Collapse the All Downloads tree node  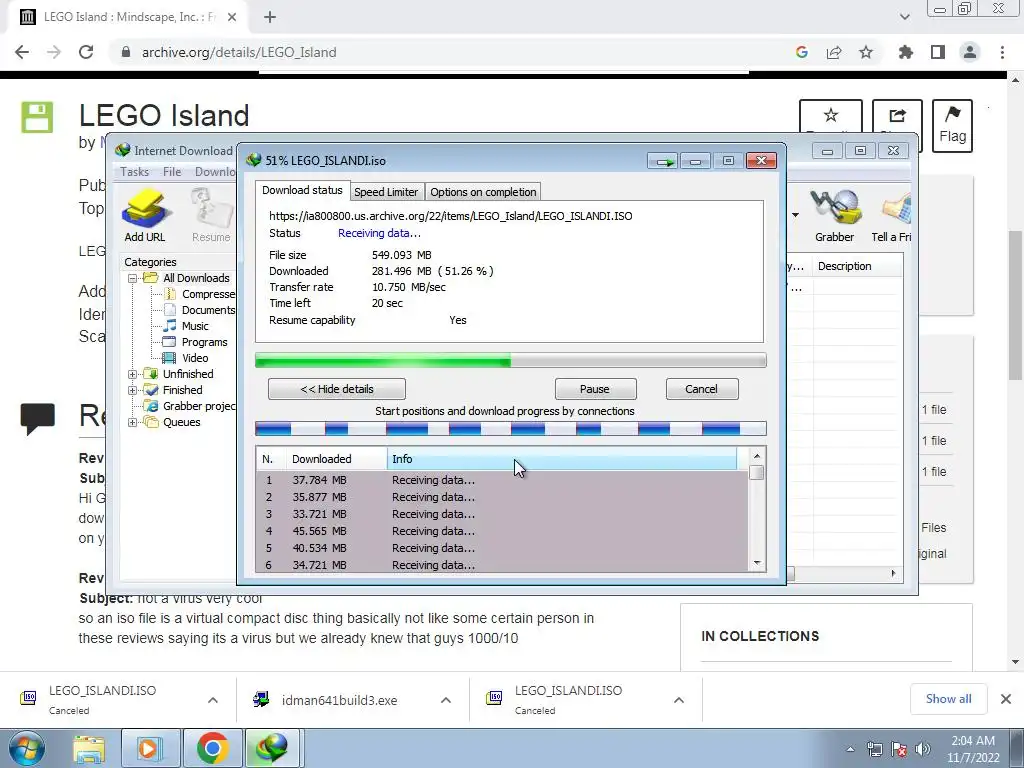coord(133,278)
